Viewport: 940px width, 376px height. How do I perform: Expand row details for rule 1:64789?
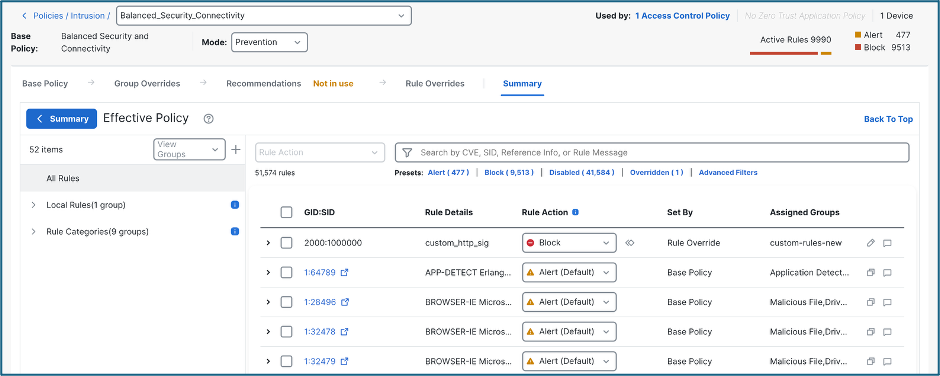pos(268,272)
